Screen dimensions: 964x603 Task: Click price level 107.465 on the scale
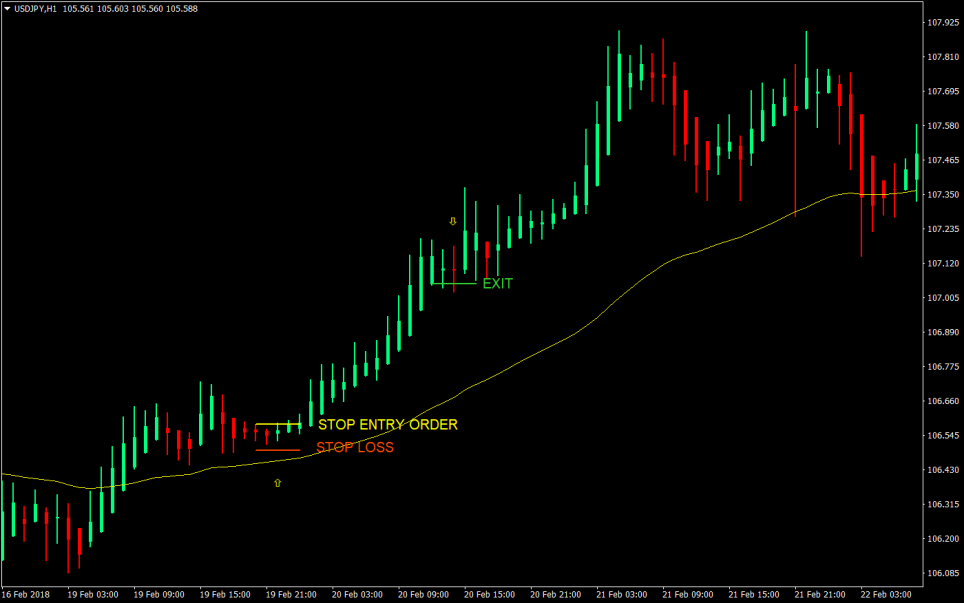(x=943, y=160)
